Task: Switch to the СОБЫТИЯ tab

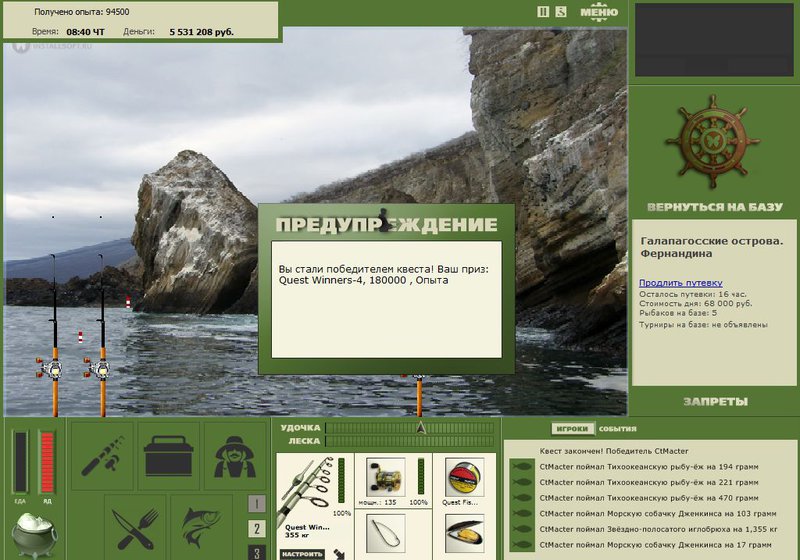Action: (617, 429)
